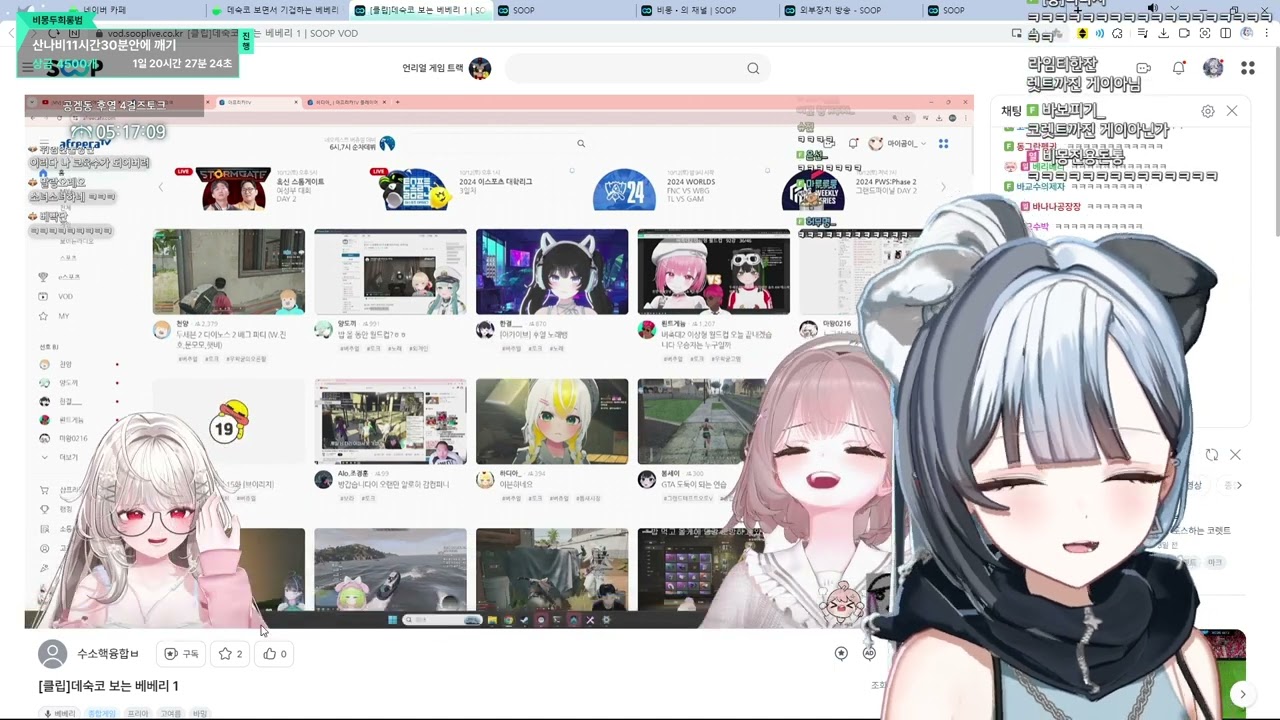Click the VOD title [클립]데숙코 보는 베베리 1
This screenshot has width=1280, height=720.
[x=108, y=686]
